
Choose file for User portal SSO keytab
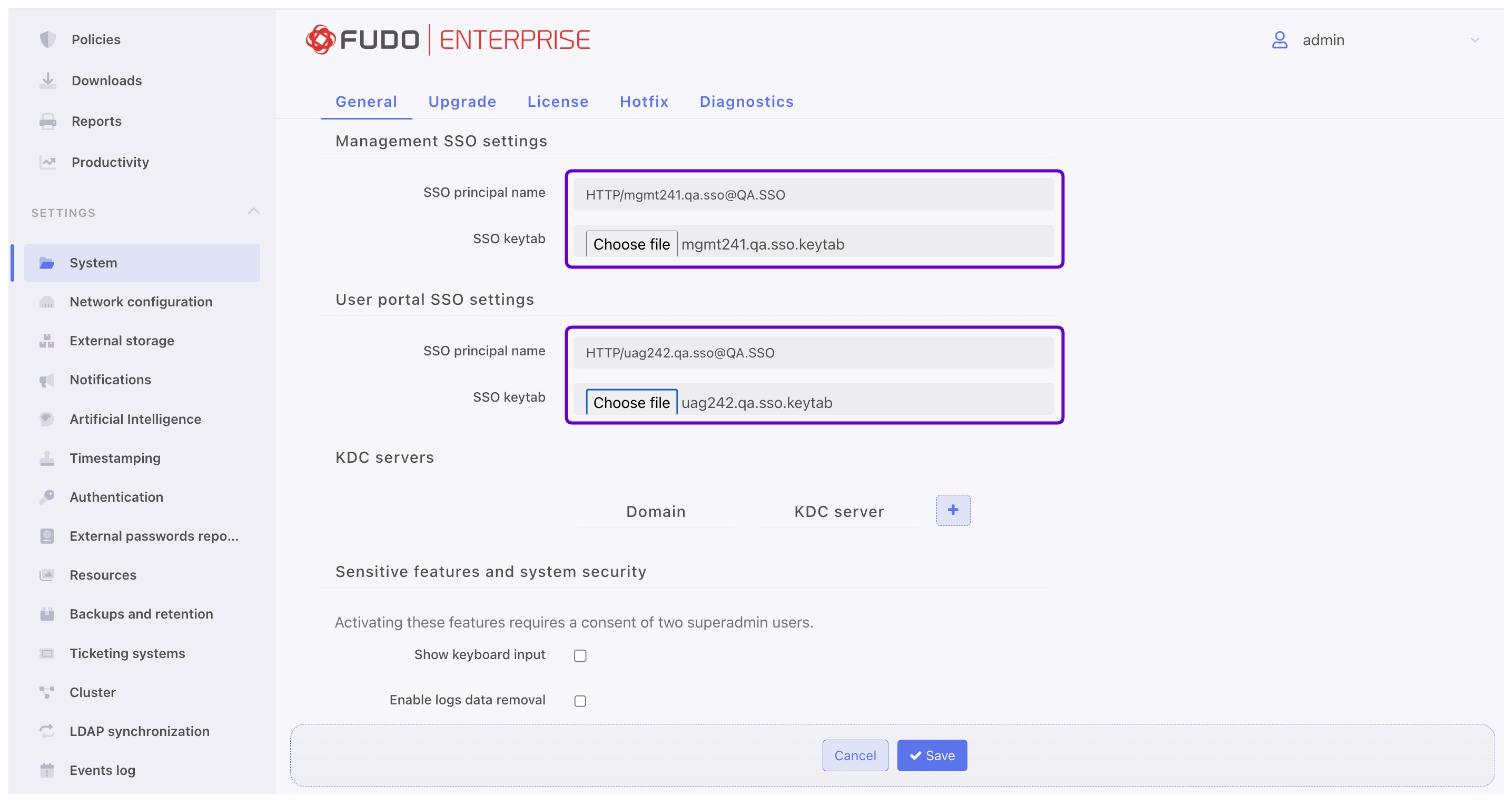pyautogui.click(x=631, y=402)
